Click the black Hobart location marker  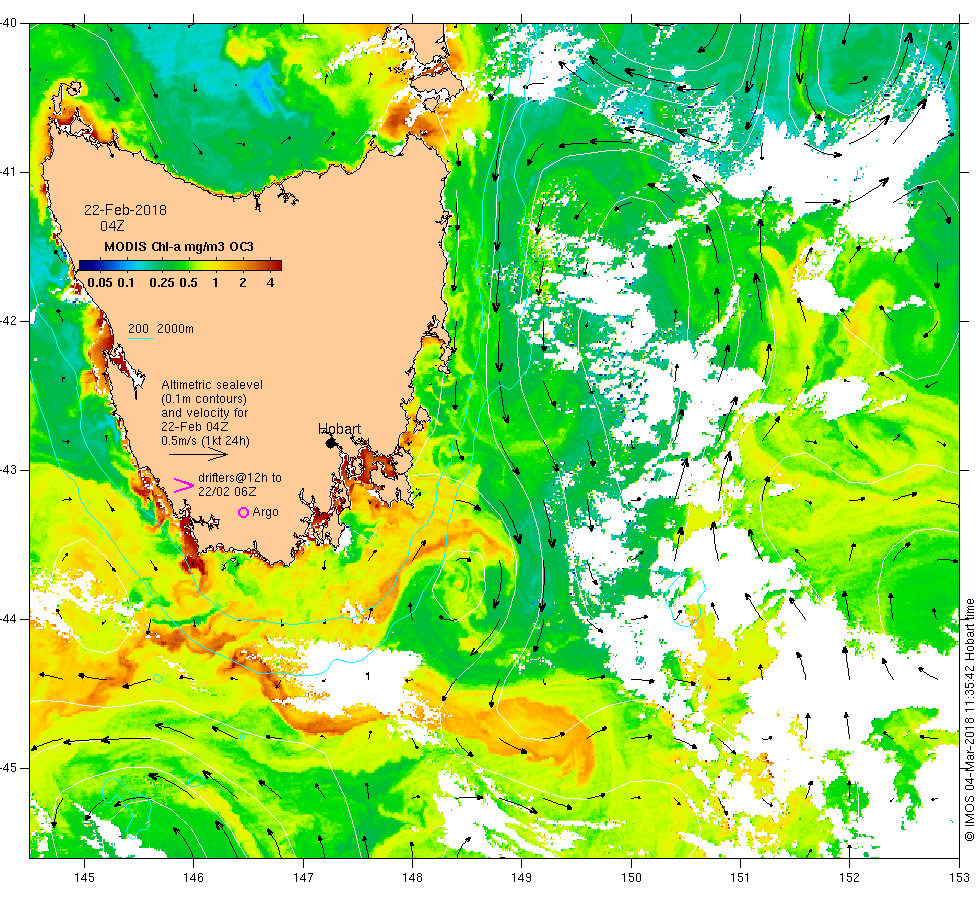click(331, 443)
